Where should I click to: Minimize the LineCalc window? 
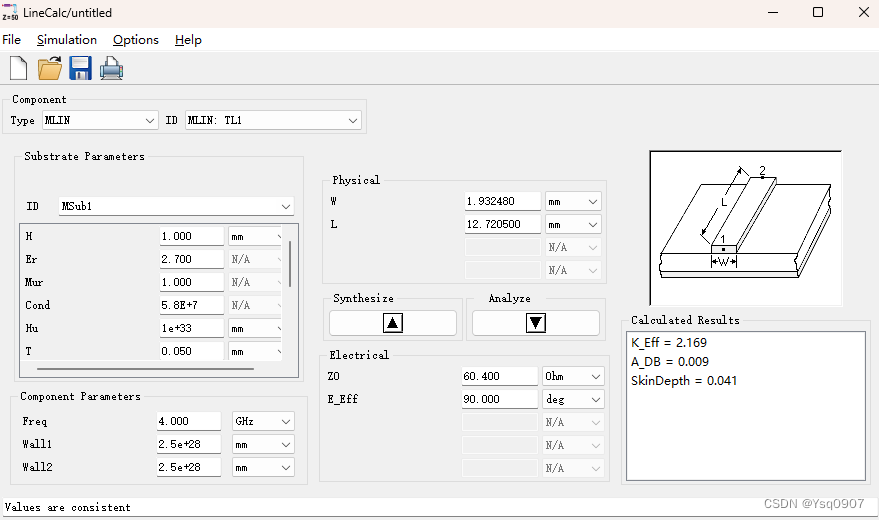pyautogui.click(x=773, y=12)
